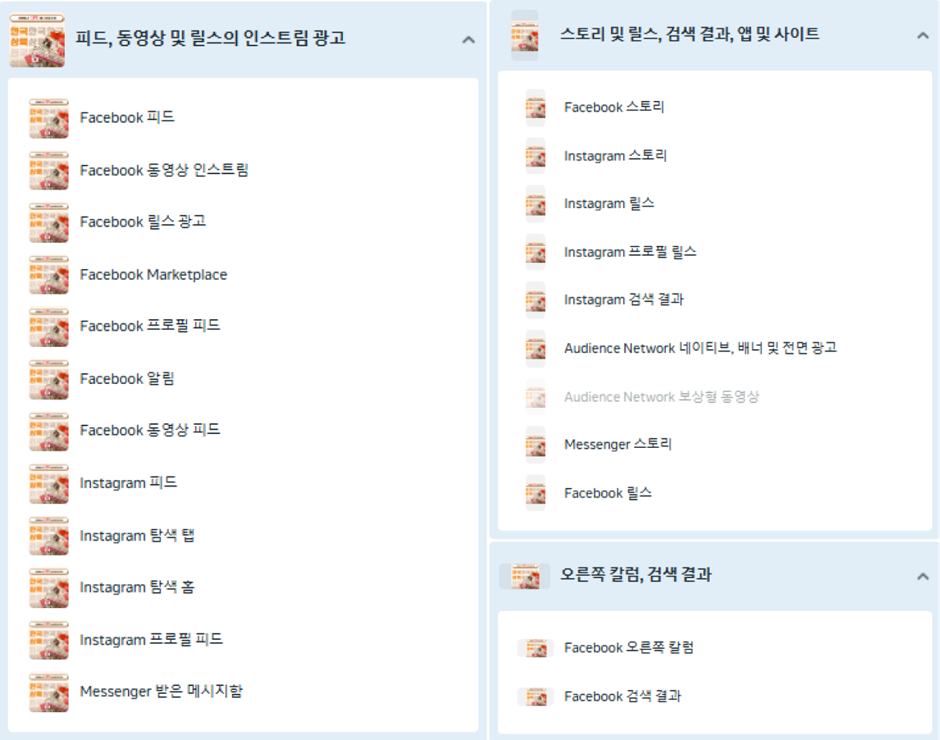Click the Facebook 프로필 피드 thumbnail
This screenshot has height=740, width=940.
tap(49, 327)
